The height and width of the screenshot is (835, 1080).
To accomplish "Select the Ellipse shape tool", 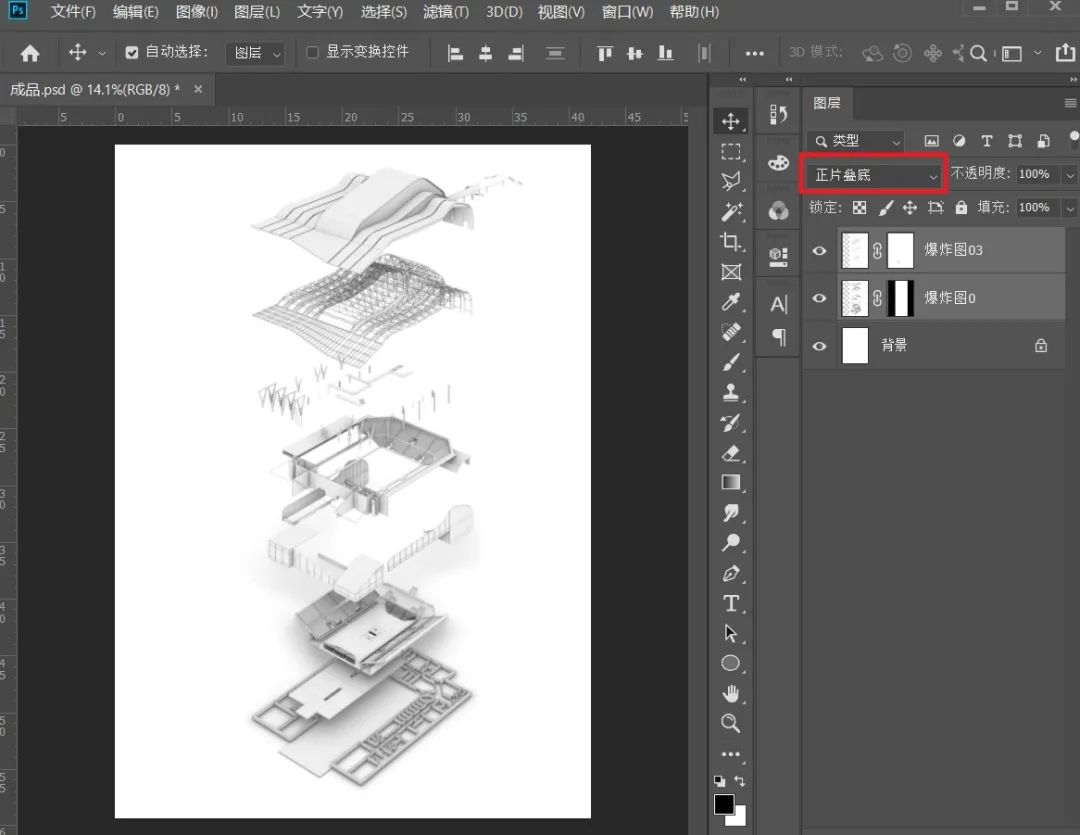I will [731, 663].
